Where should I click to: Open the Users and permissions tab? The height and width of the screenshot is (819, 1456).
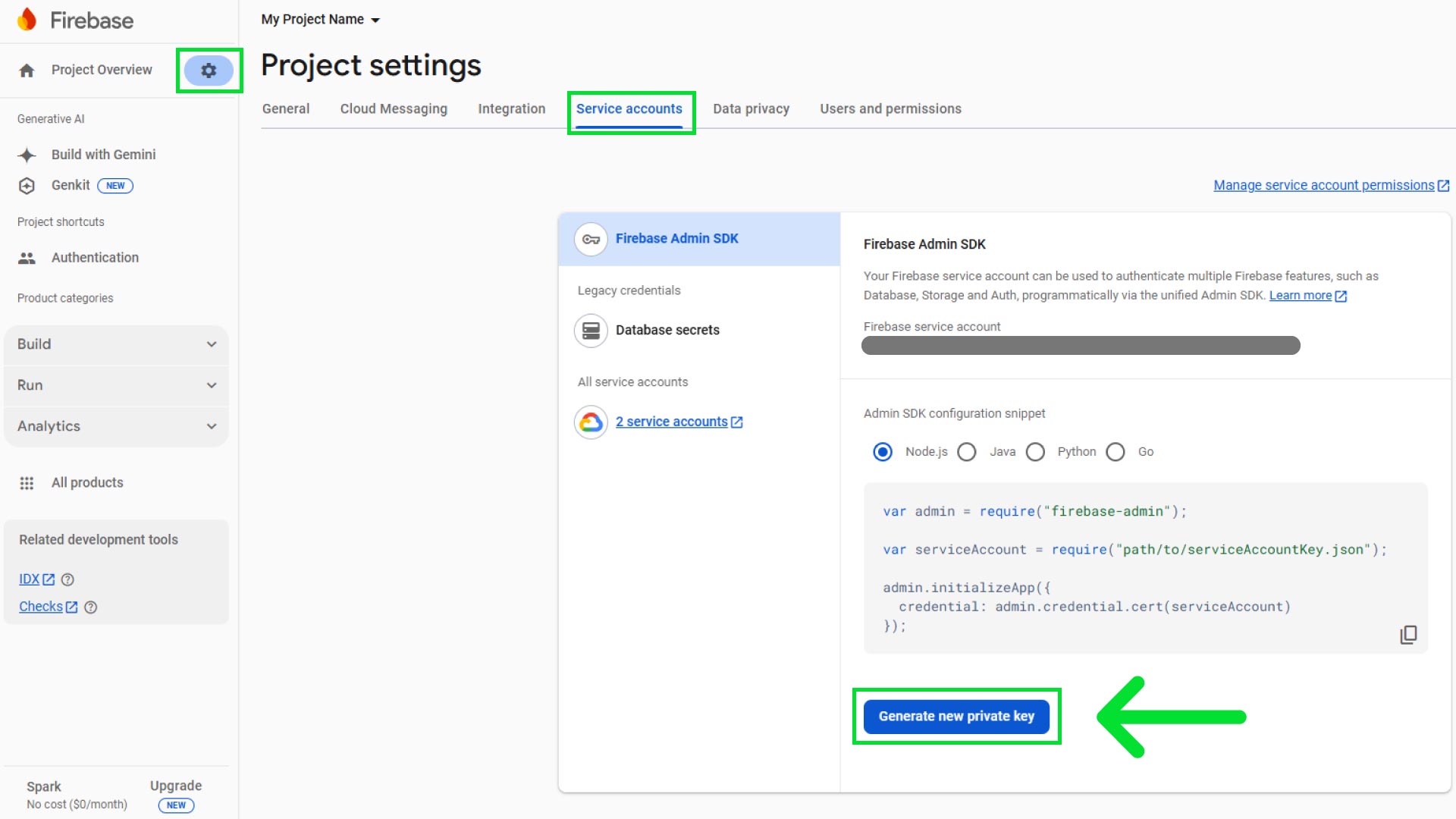(890, 108)
